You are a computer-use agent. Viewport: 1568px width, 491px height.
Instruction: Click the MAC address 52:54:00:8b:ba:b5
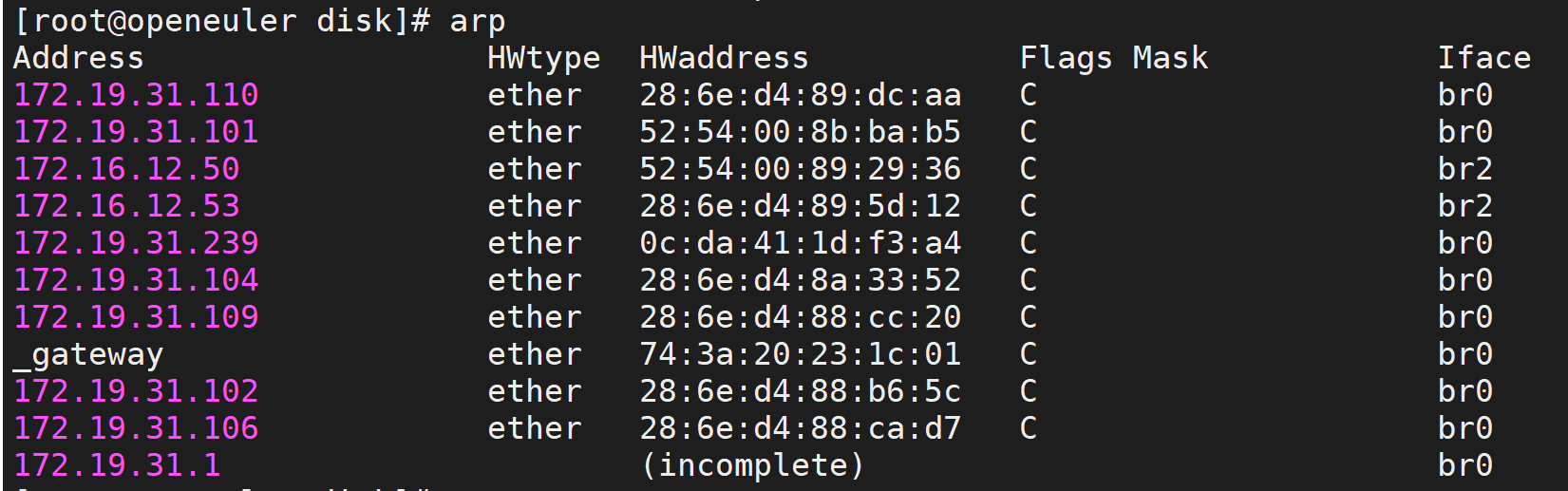(800, 132)
